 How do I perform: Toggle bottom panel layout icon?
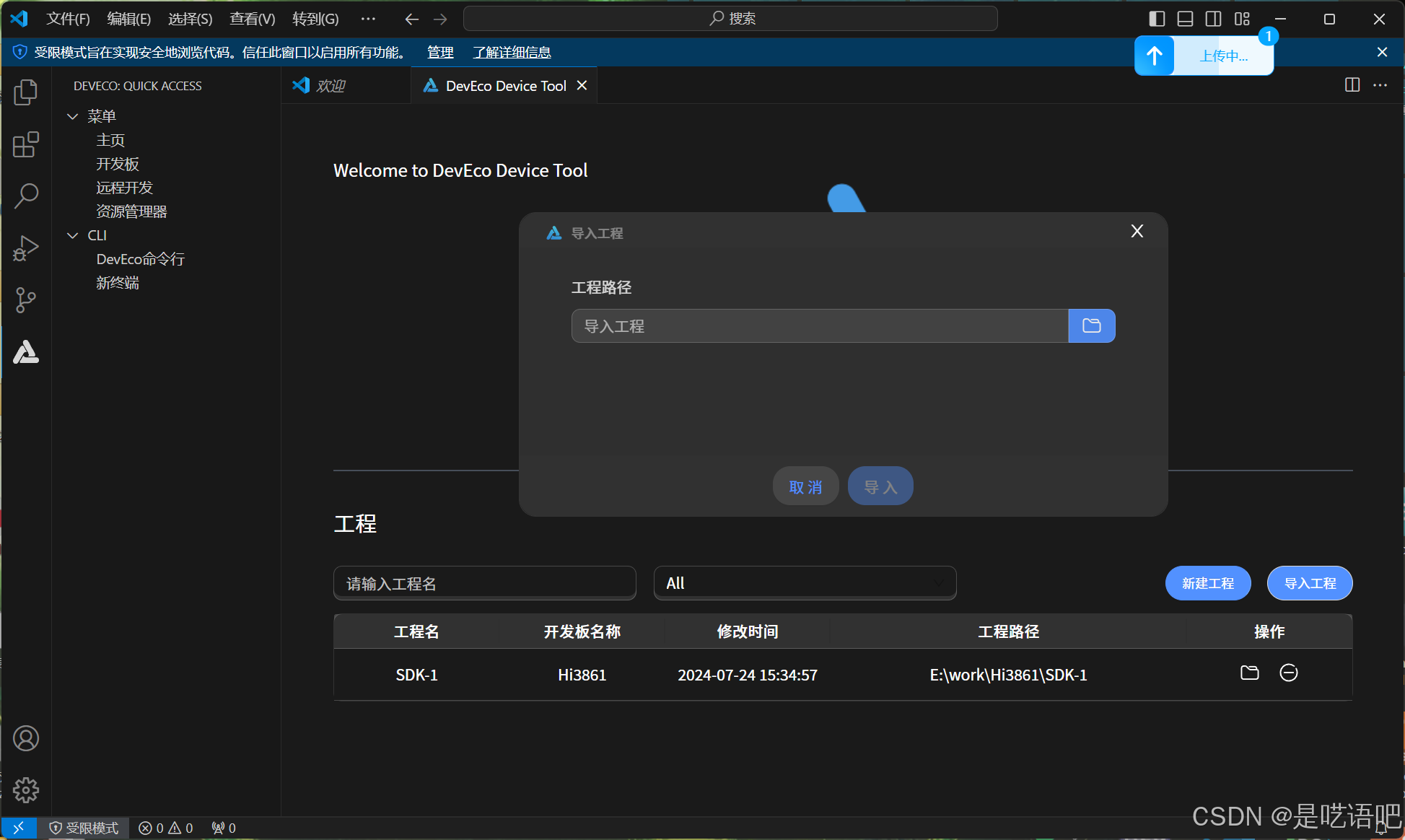1185,19
